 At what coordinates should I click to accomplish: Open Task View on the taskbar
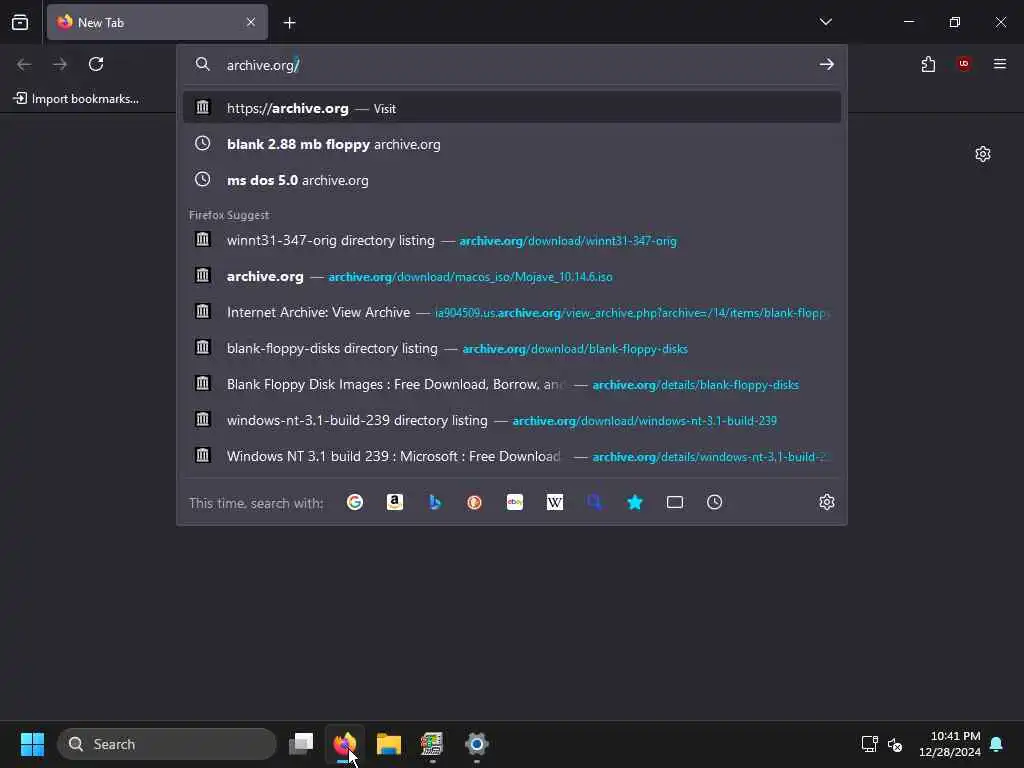[301, 744]
